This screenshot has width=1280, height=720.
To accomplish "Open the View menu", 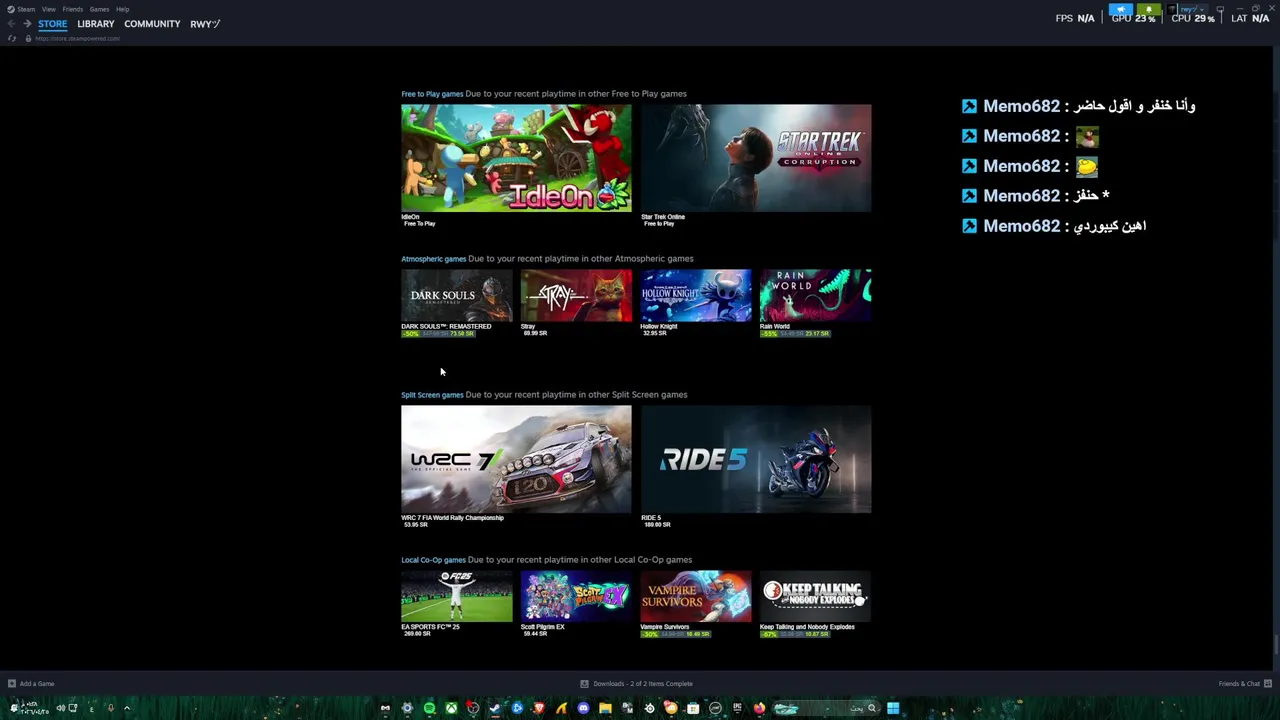I will (48, 9).
